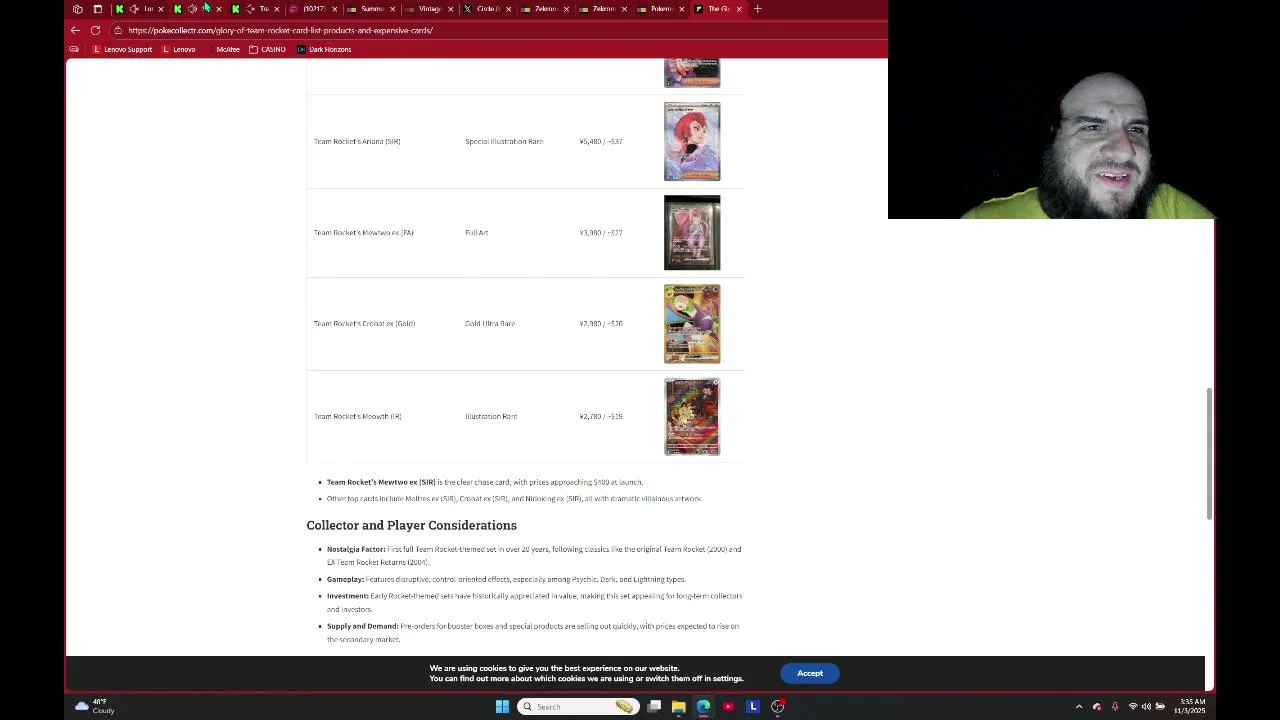This screenshot has width=1280, height=720.
Task: Show hidden system tray icons
Action: [1079, 706]
